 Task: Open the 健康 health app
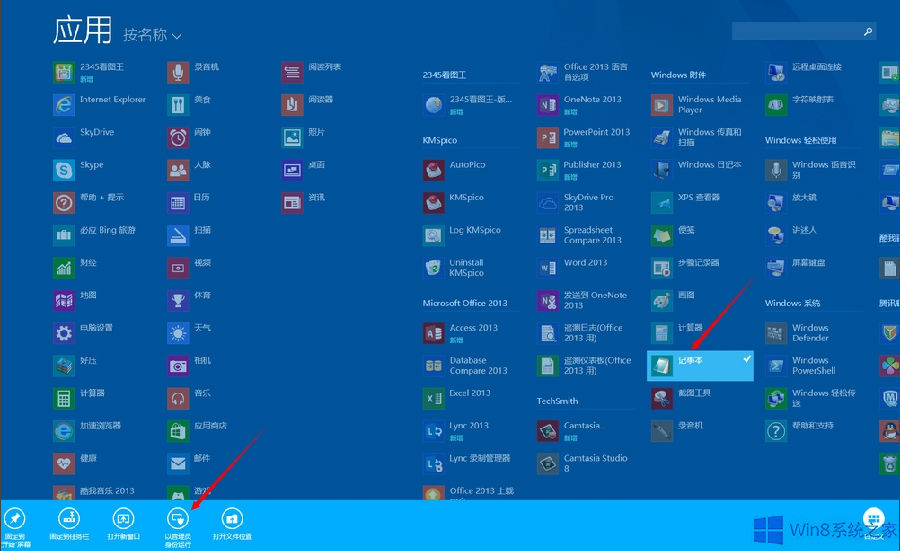tap(75, 463)
